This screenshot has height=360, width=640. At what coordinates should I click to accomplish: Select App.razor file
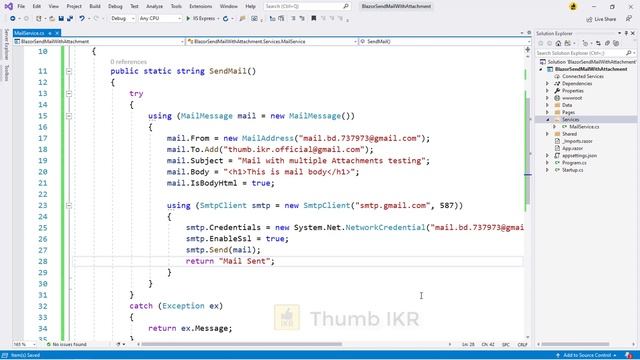point(572,149)
